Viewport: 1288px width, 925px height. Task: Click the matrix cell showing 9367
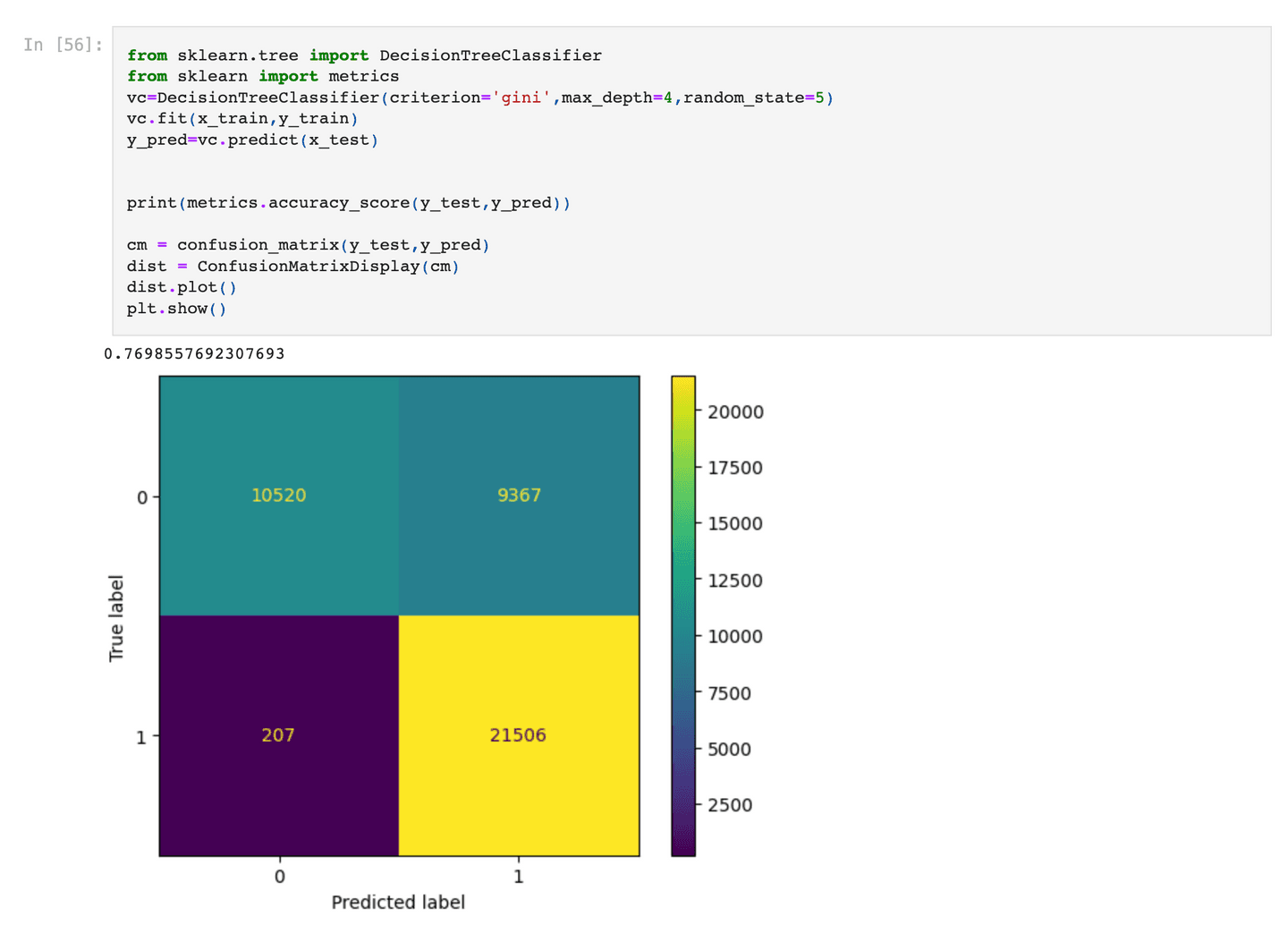519,496
